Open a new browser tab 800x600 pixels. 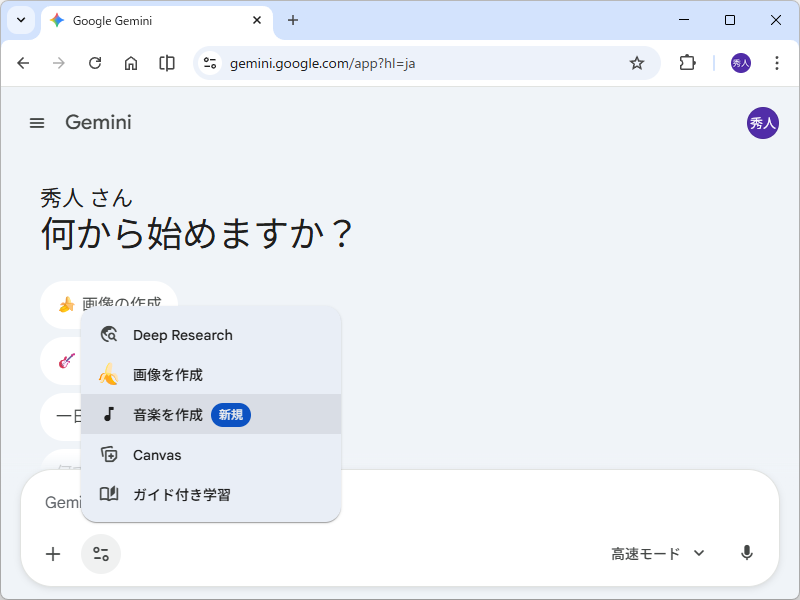pyautogui.click(x=291, y=20)
